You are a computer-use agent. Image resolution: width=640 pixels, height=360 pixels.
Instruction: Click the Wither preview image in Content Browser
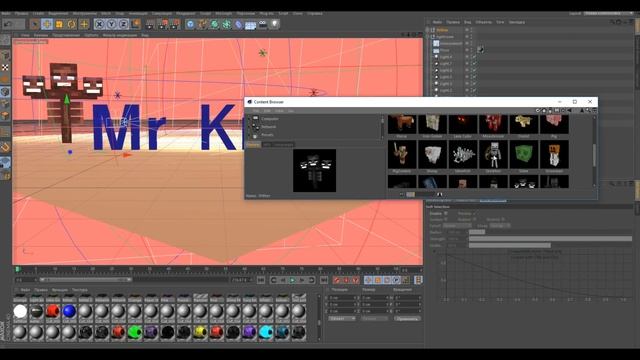click(x=314, y=170)
